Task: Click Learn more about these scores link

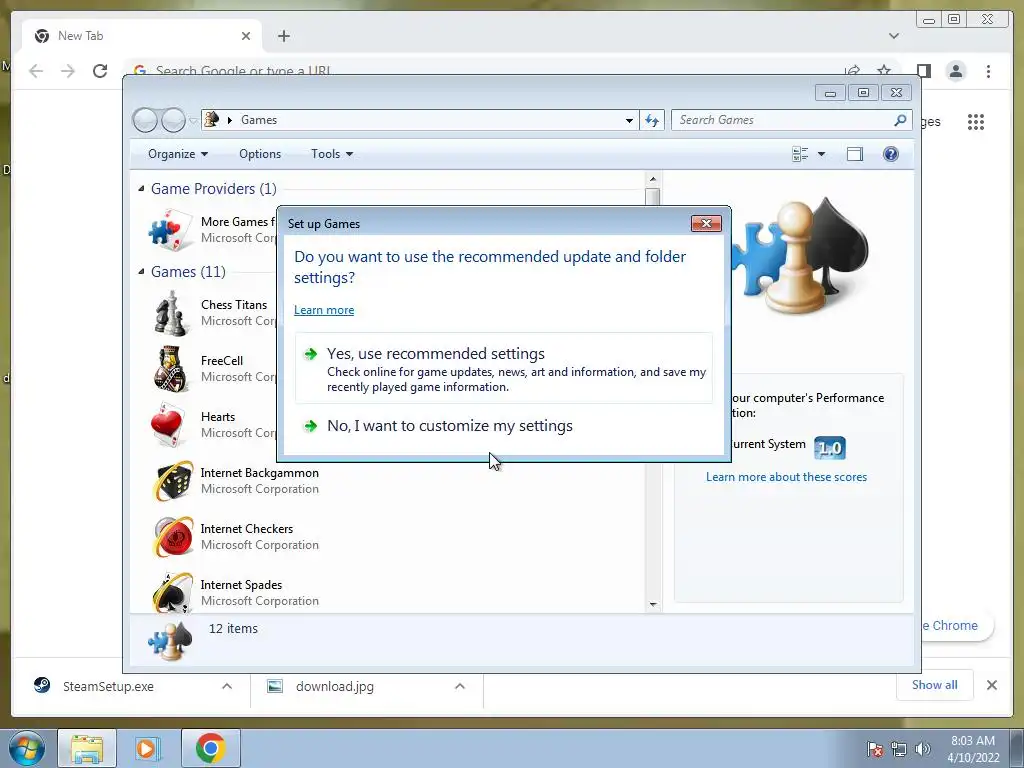Action: point(786,477)
